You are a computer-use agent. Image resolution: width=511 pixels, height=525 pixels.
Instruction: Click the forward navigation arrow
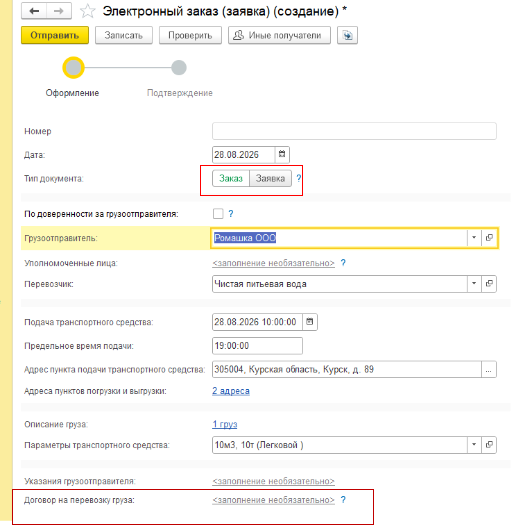(x=59, y=11)
